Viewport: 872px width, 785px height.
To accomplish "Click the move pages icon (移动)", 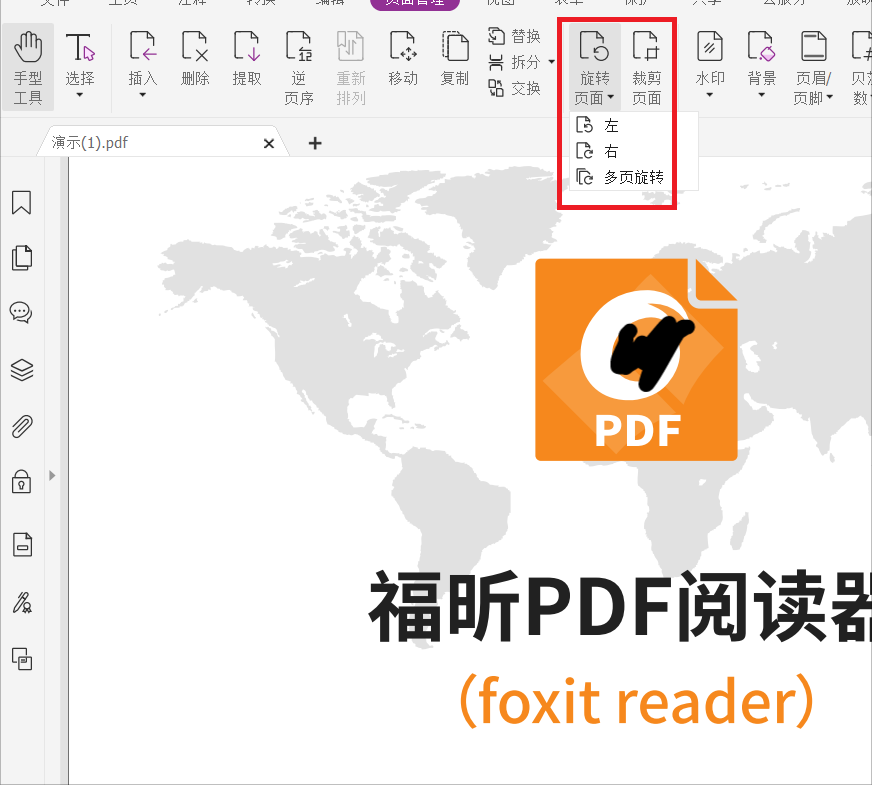I will click(403, 62).
